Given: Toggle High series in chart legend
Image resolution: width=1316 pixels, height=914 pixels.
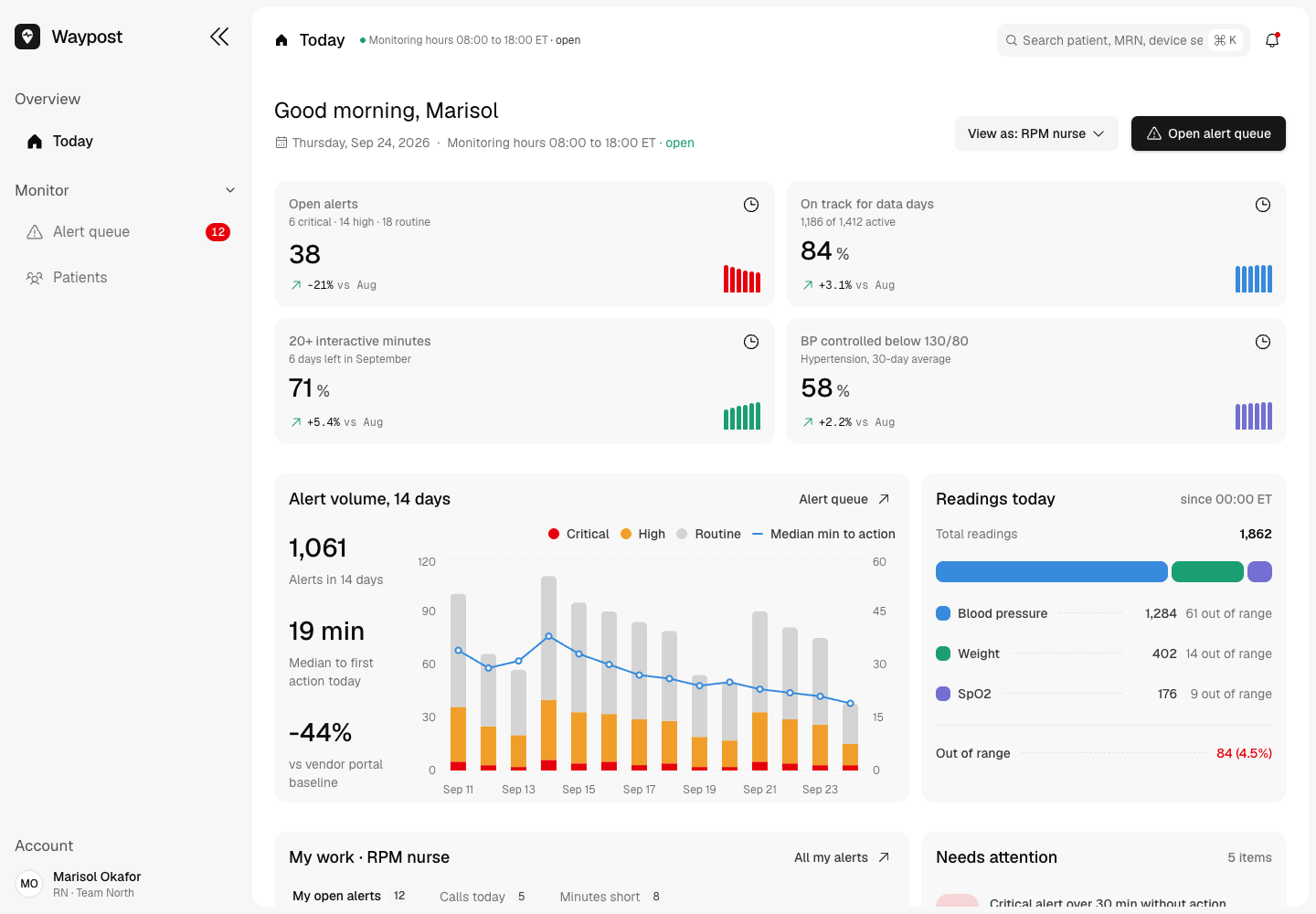Looking at the screenshot, I should (x=642, y=534).
